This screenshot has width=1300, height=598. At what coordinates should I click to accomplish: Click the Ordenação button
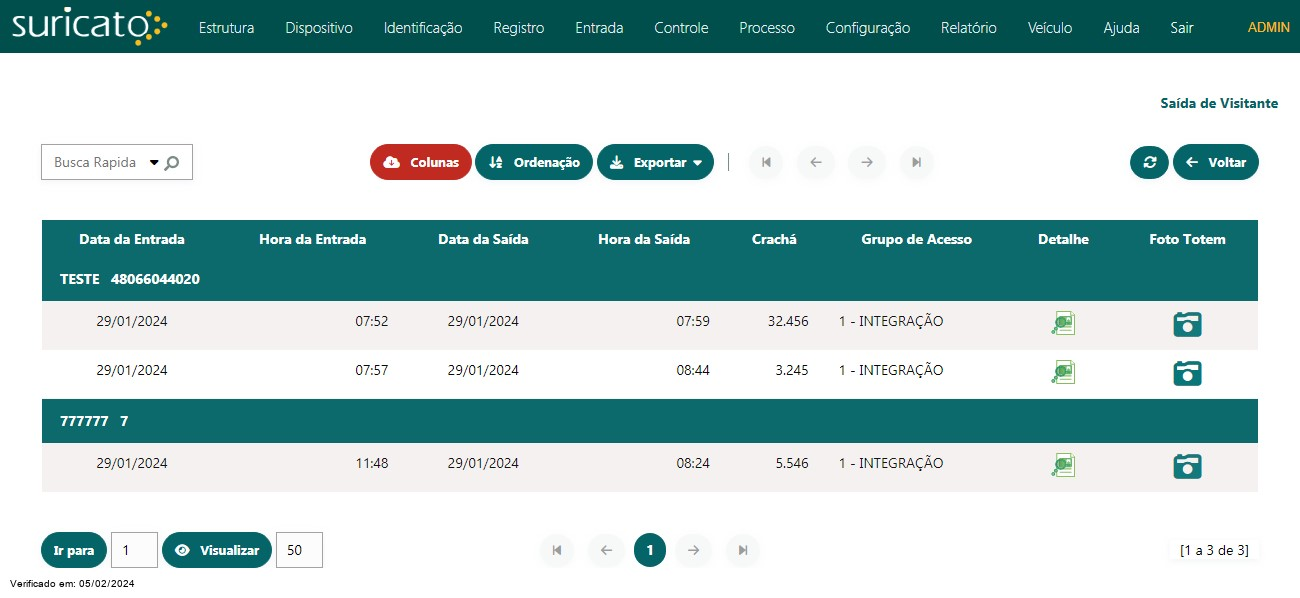click(x=534, y=162)
